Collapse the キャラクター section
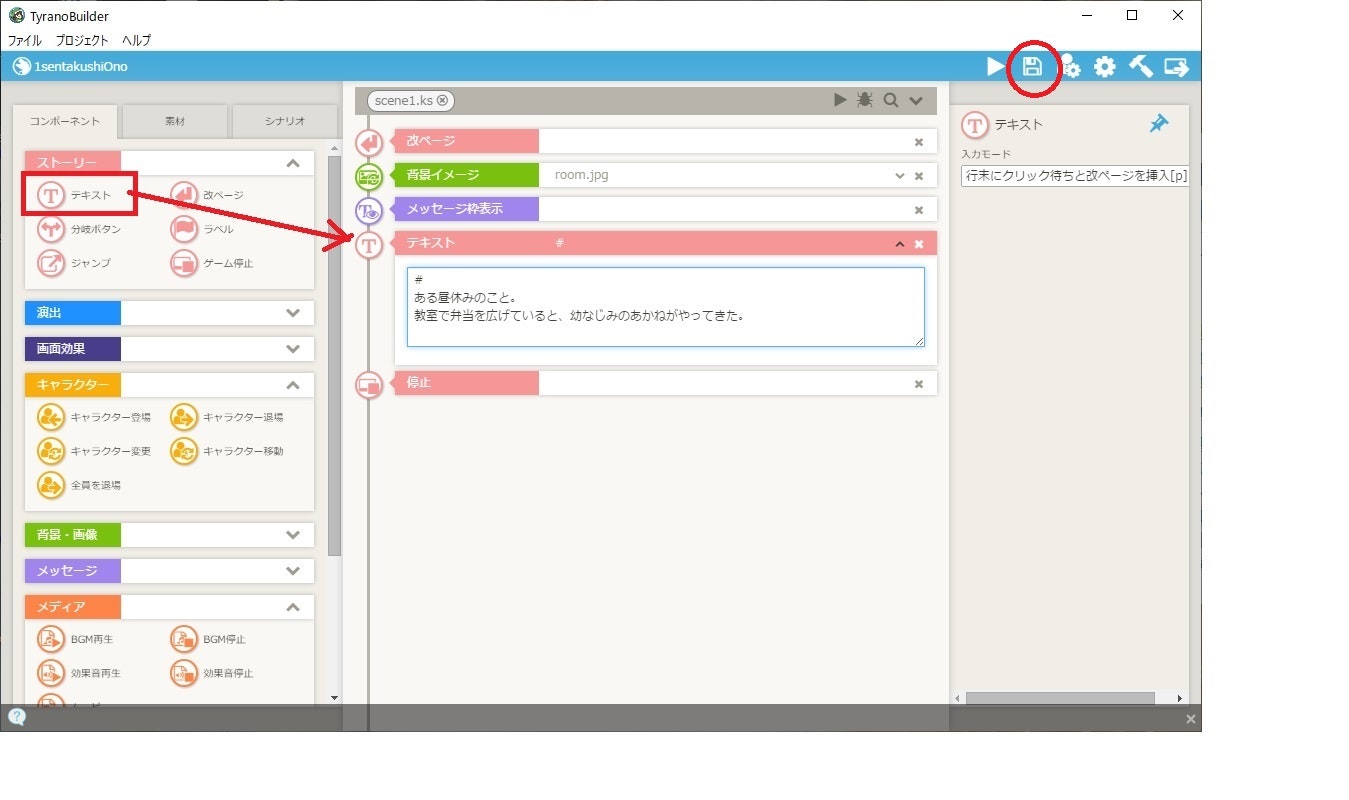This screenshot has height=800, width=1349. (292, 385)
